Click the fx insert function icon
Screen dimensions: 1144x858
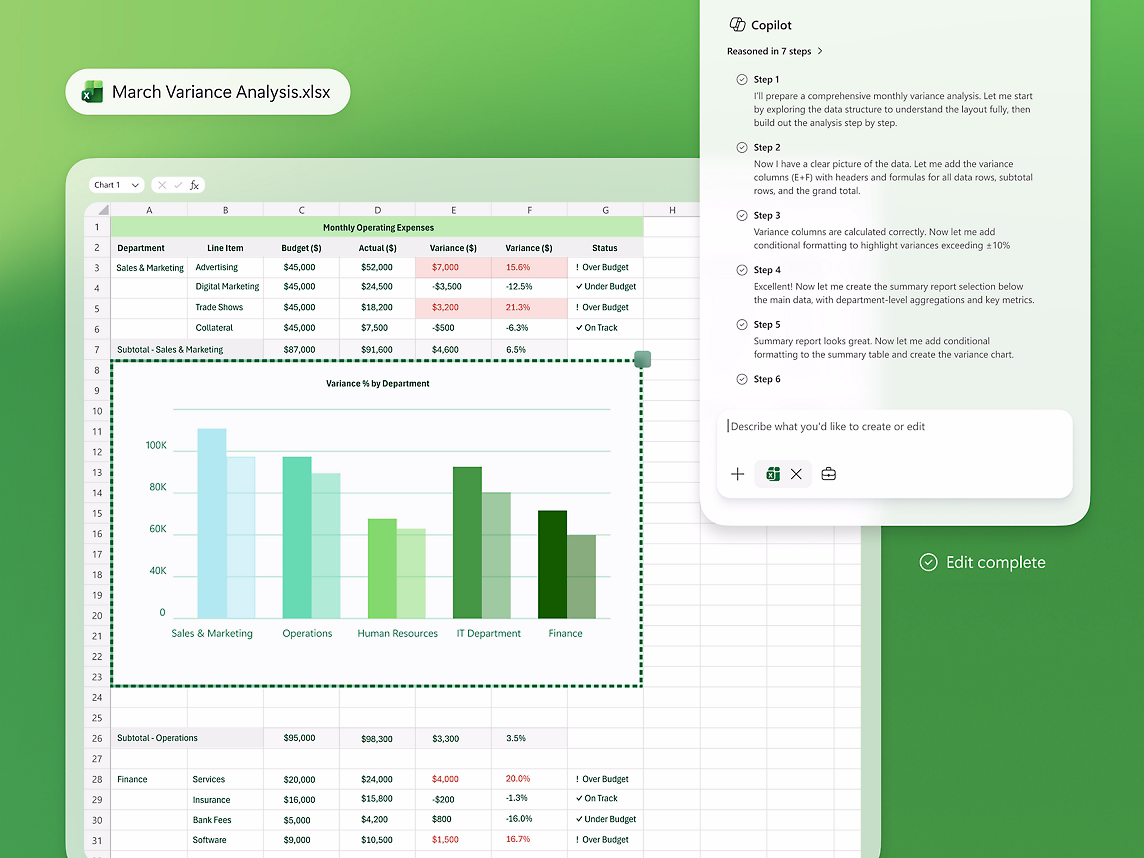195,185
